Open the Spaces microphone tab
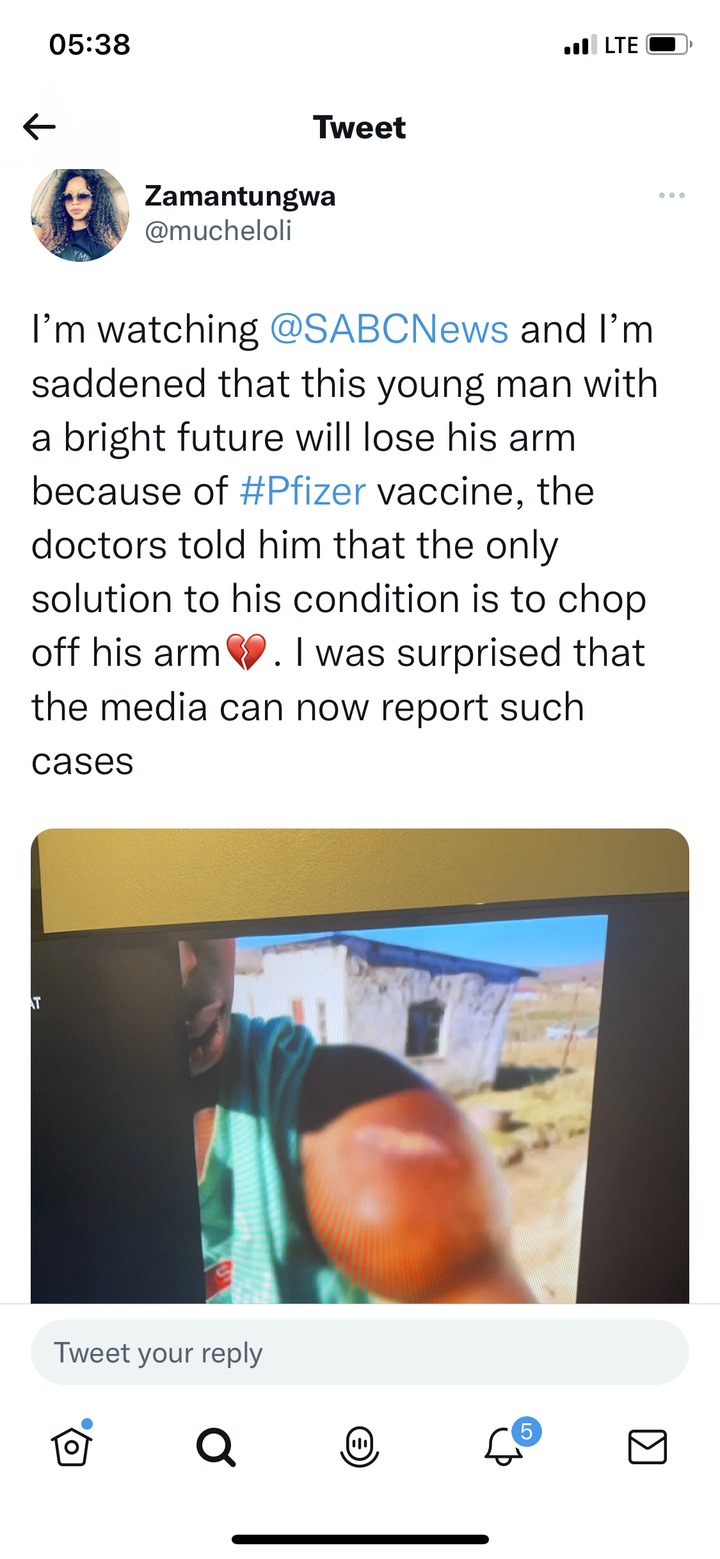The height and width of the screenshot is (1559, 720). pos(360,1446)
